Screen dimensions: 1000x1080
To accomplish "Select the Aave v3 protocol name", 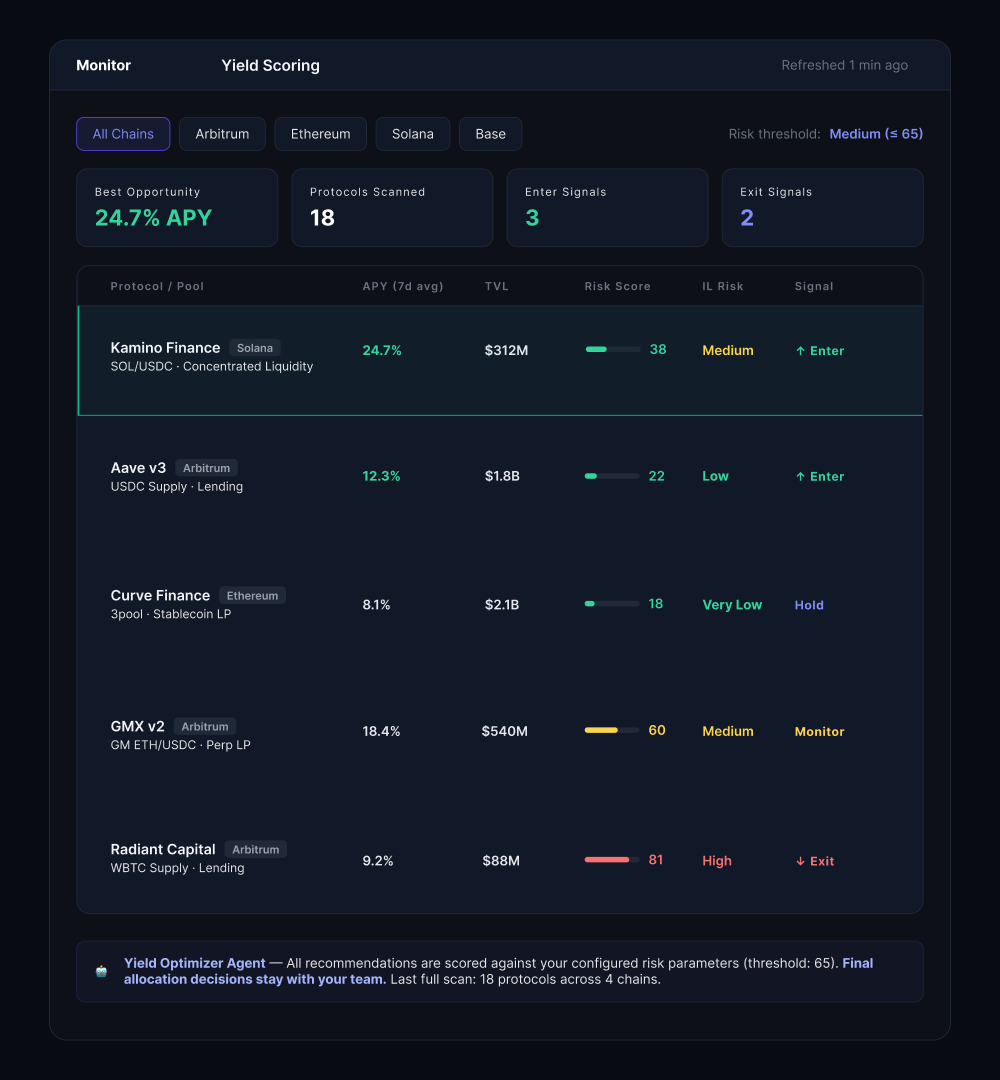I will (138, 468).
